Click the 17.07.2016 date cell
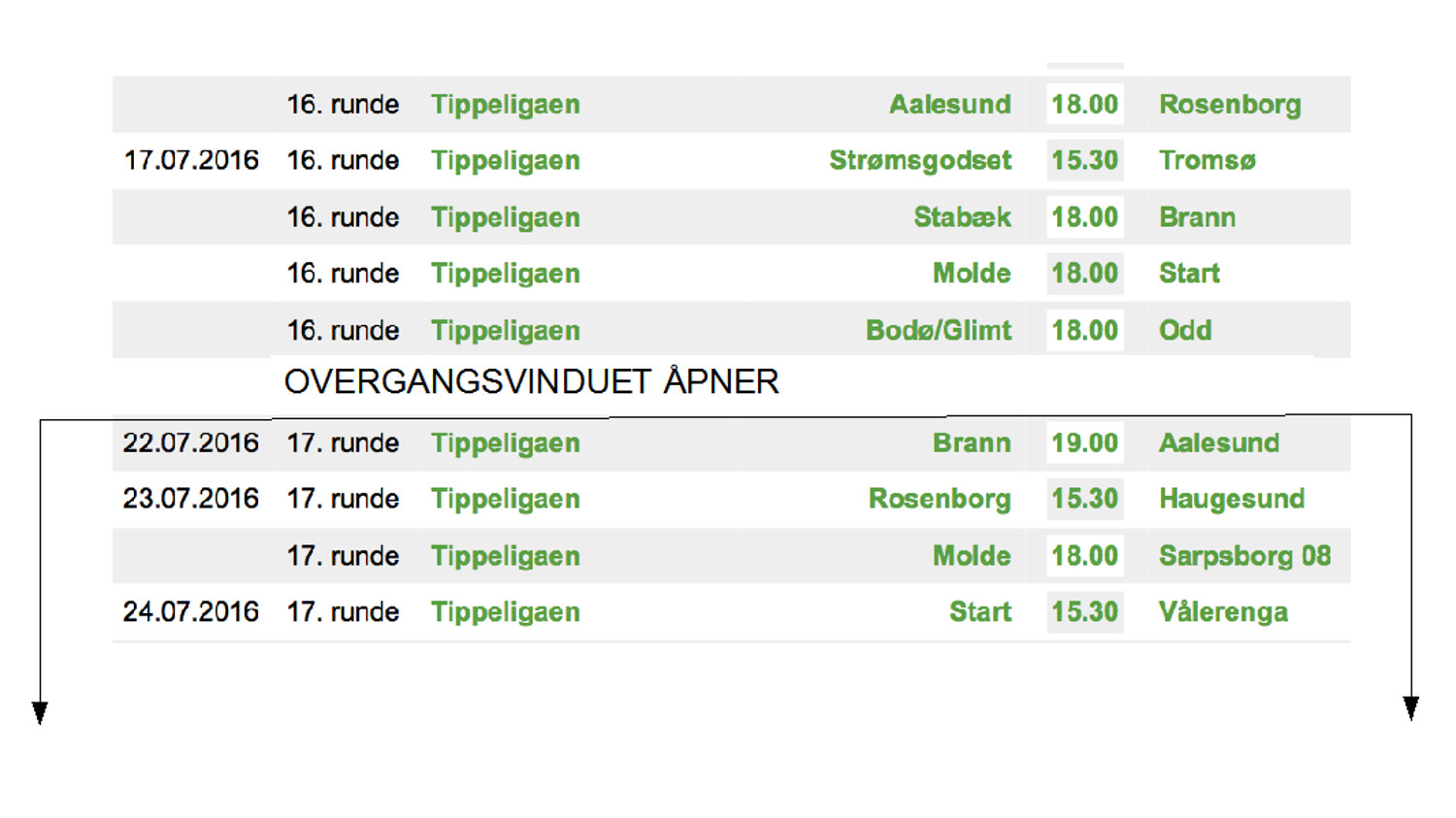 coord(191,160)
